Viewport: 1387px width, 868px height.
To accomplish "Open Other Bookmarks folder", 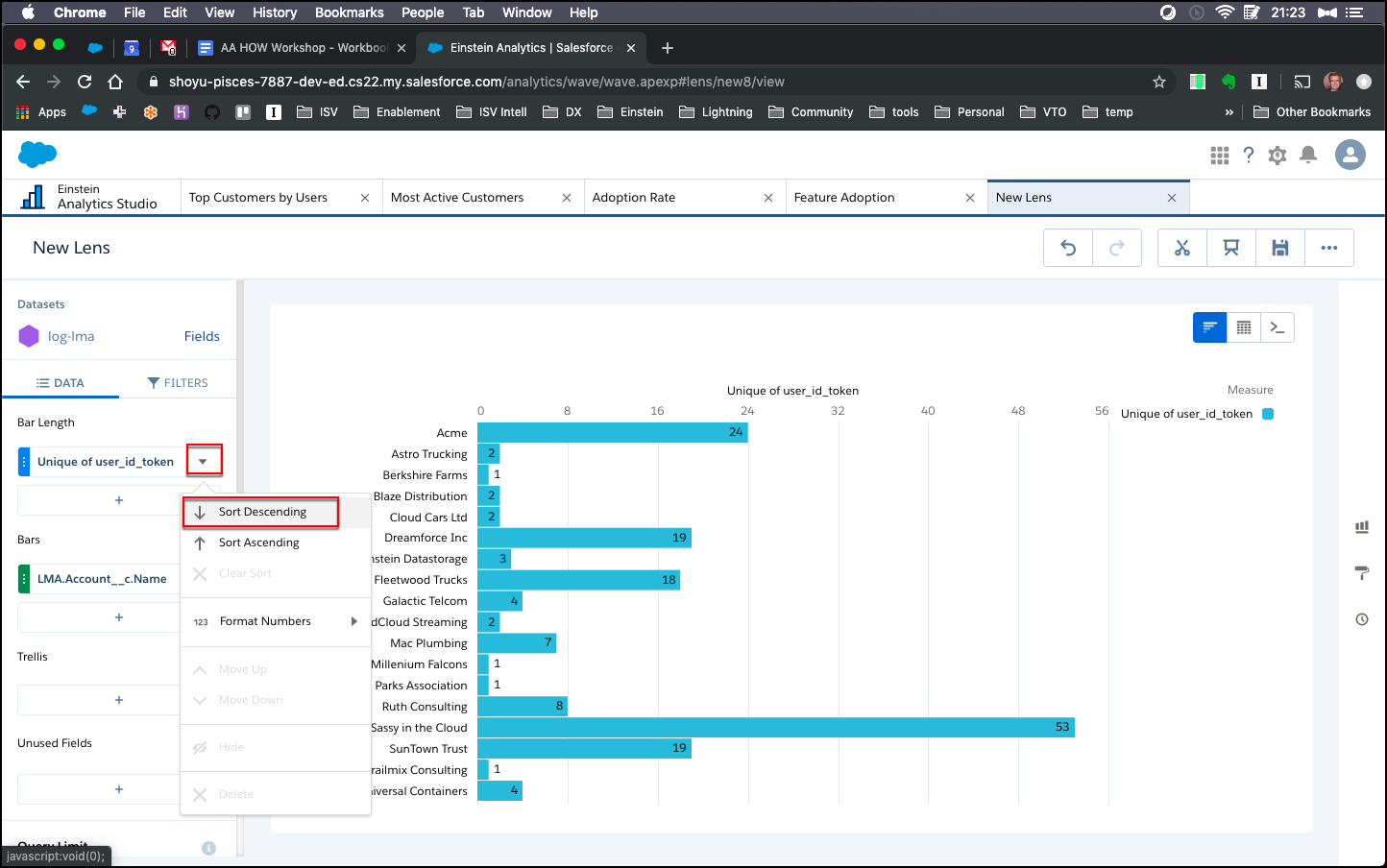I will [1312, 112].
